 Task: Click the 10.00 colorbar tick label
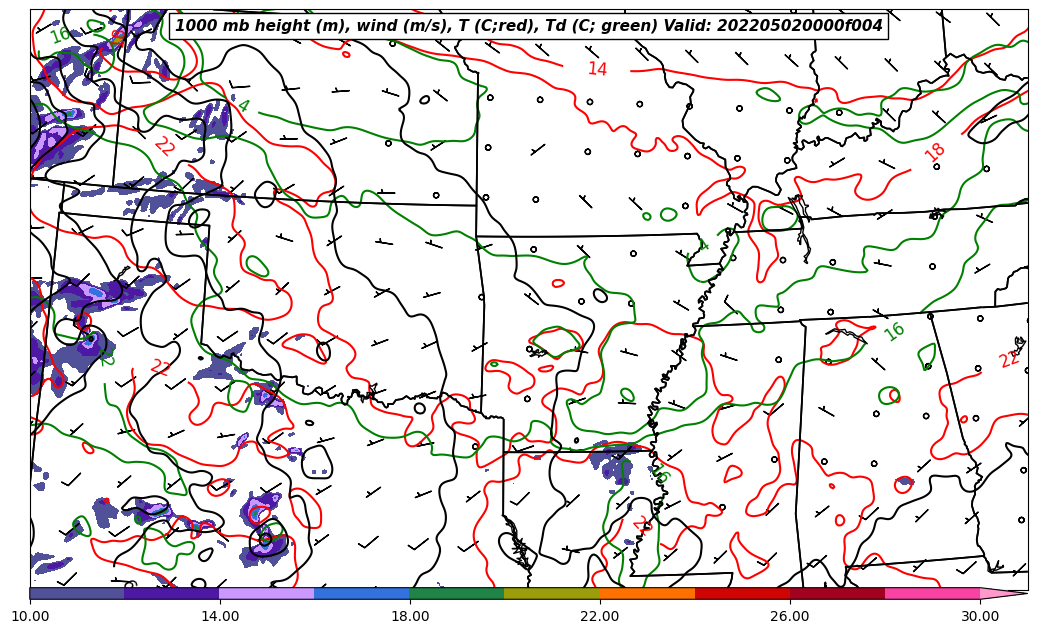click(30, 616)
